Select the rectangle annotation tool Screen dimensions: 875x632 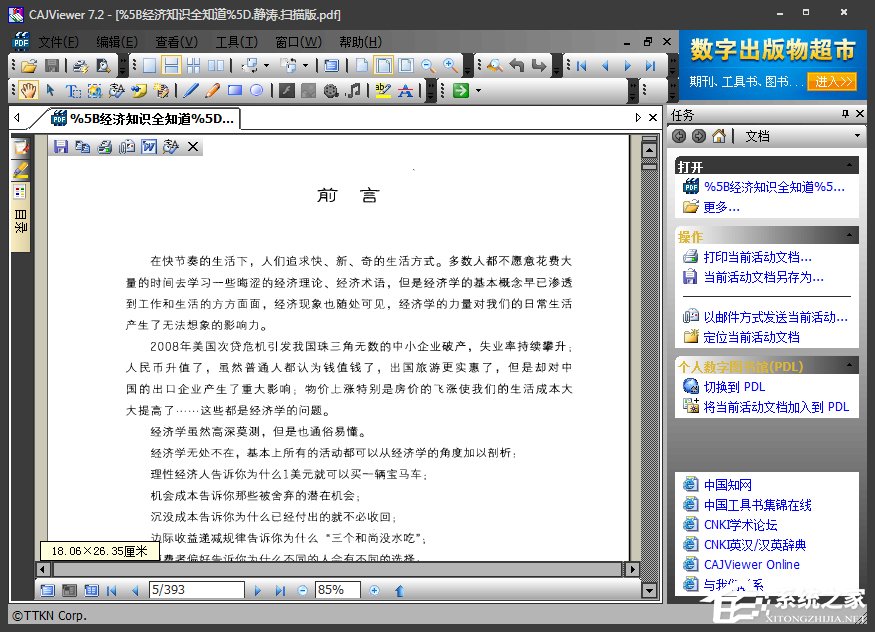click(x=237, y=90)
